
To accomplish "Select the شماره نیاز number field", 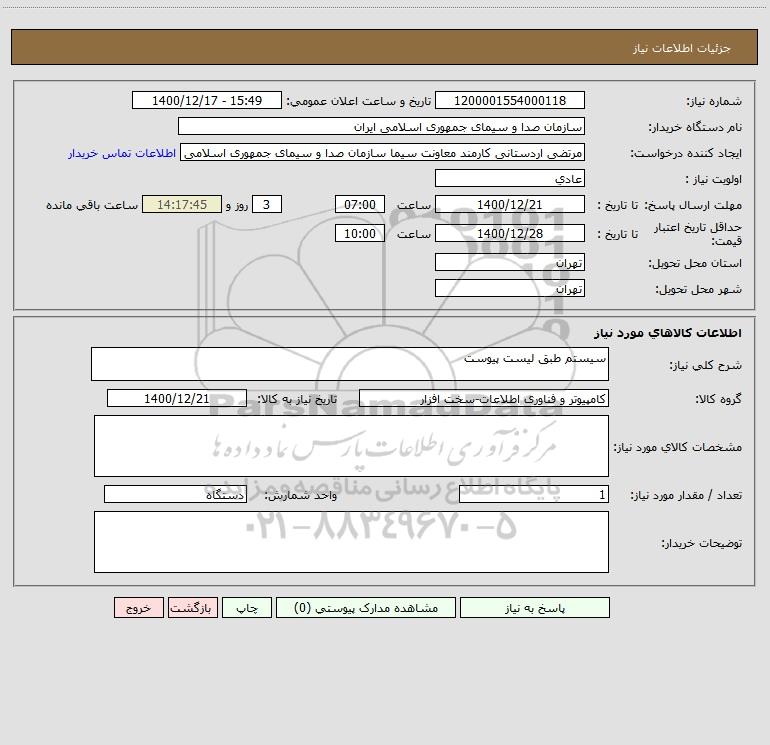I will tap(510, 100).
